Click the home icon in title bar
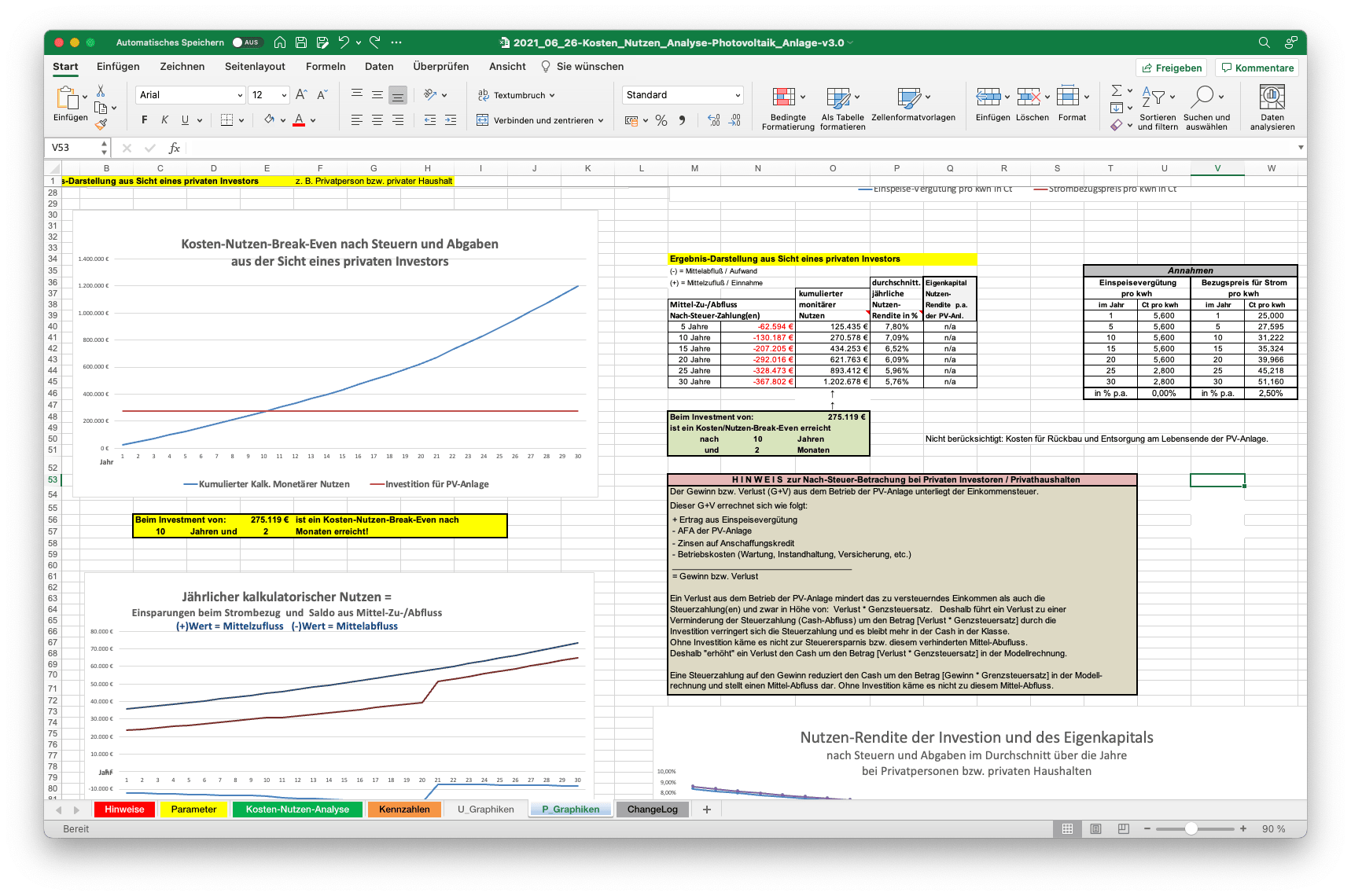 [280, 42]
